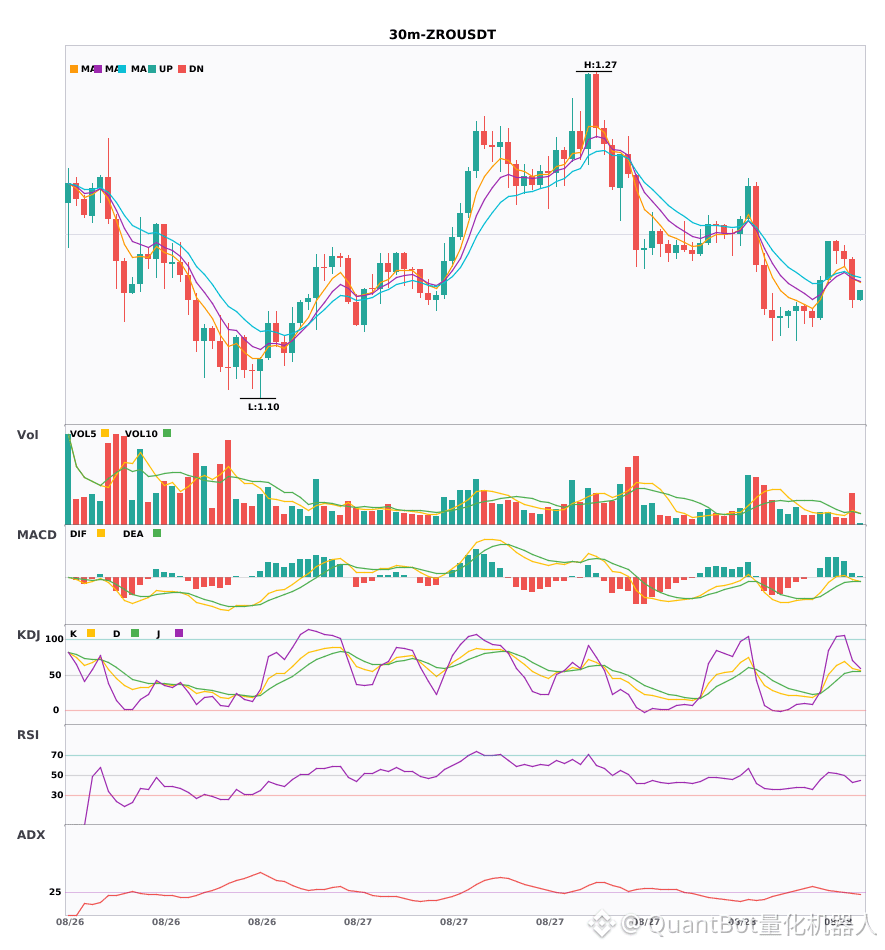The width and height of the screenshot is (885, 950).
Task: Select the DIF legend text
Action: pos(78,534)
